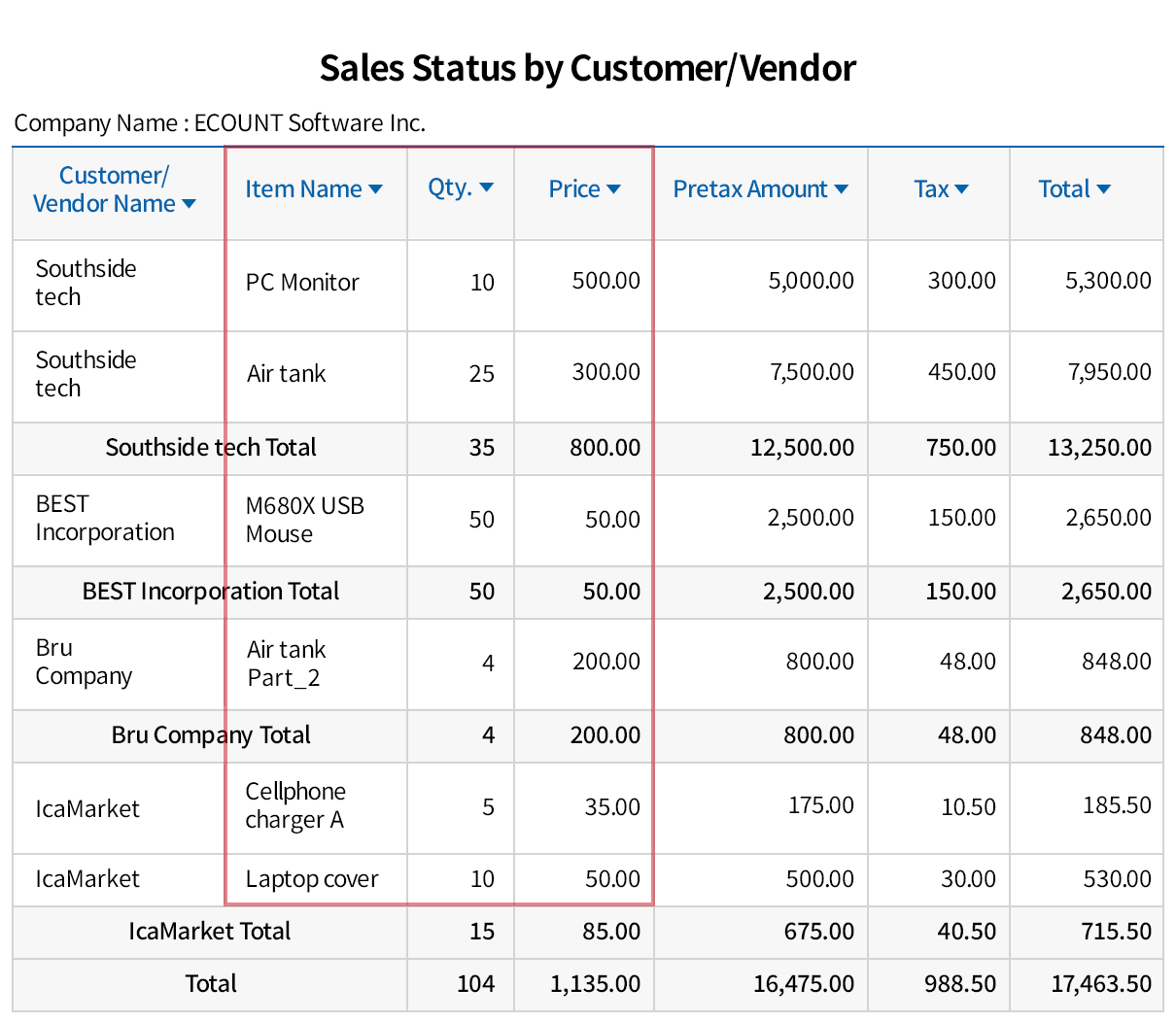Screen dimensions: 1176x1022
Task: Open the Qty. column sort dropdown
Action: point(487,187)
